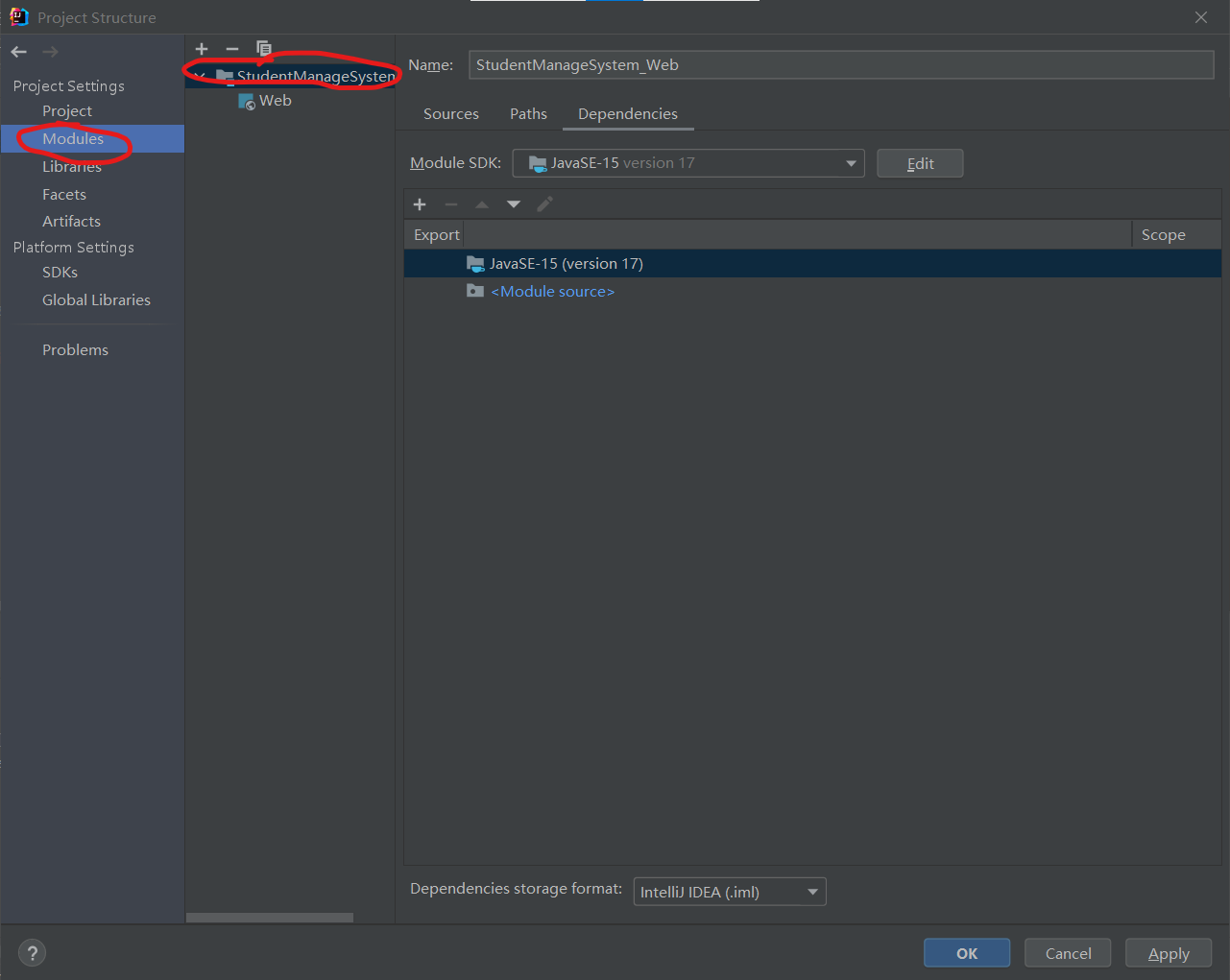Open Facets in the sidebar
The width and height of the screenshot is (1230, 980).
click(64, 194)
